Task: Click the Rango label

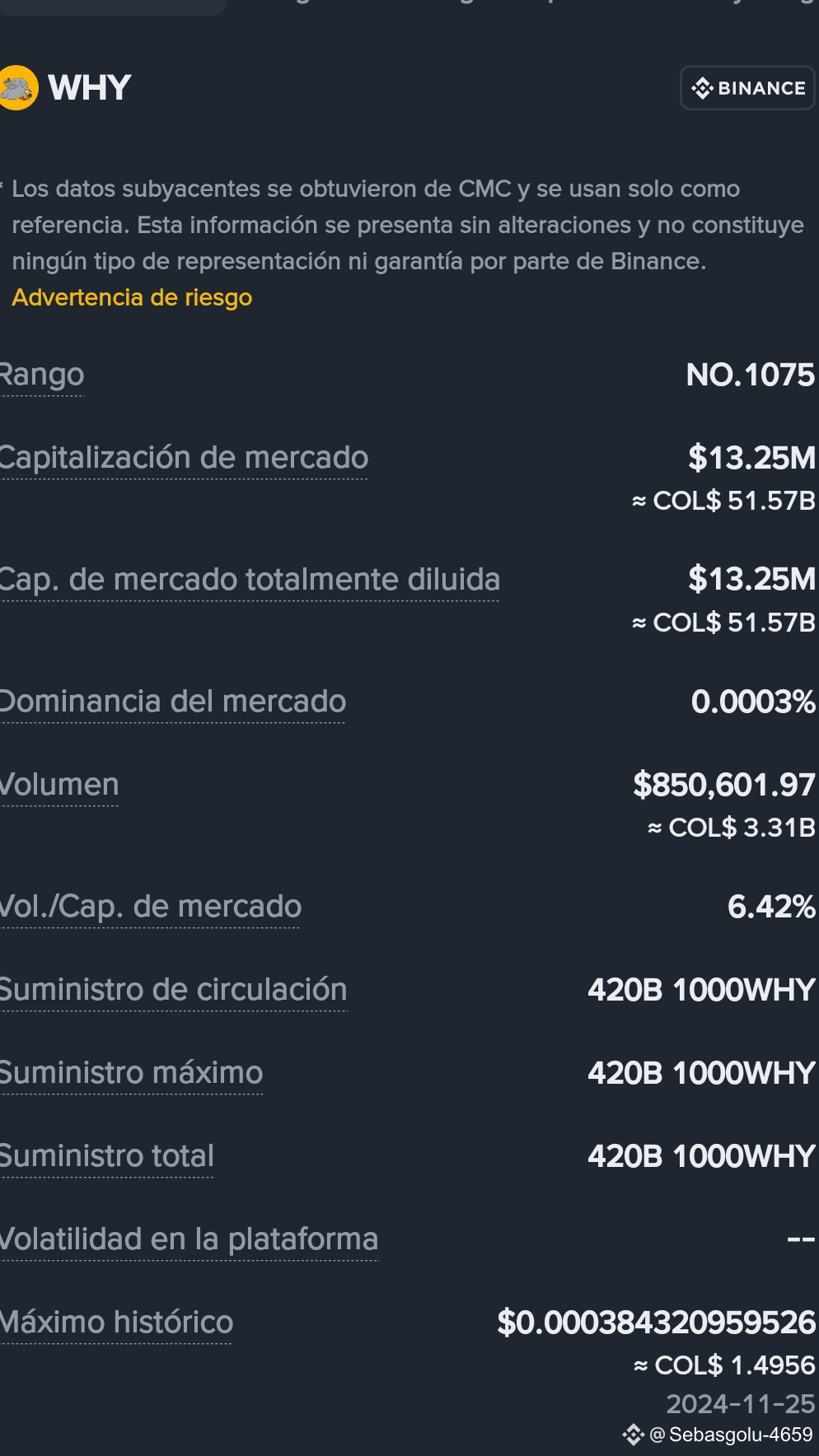Action: pos(42,375)
